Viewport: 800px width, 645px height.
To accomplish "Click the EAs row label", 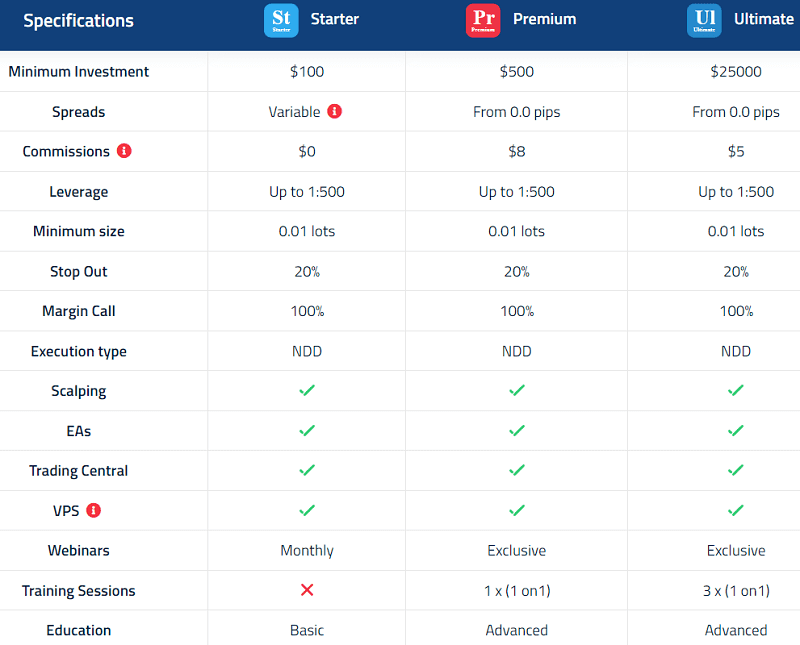I will [79, 431].
